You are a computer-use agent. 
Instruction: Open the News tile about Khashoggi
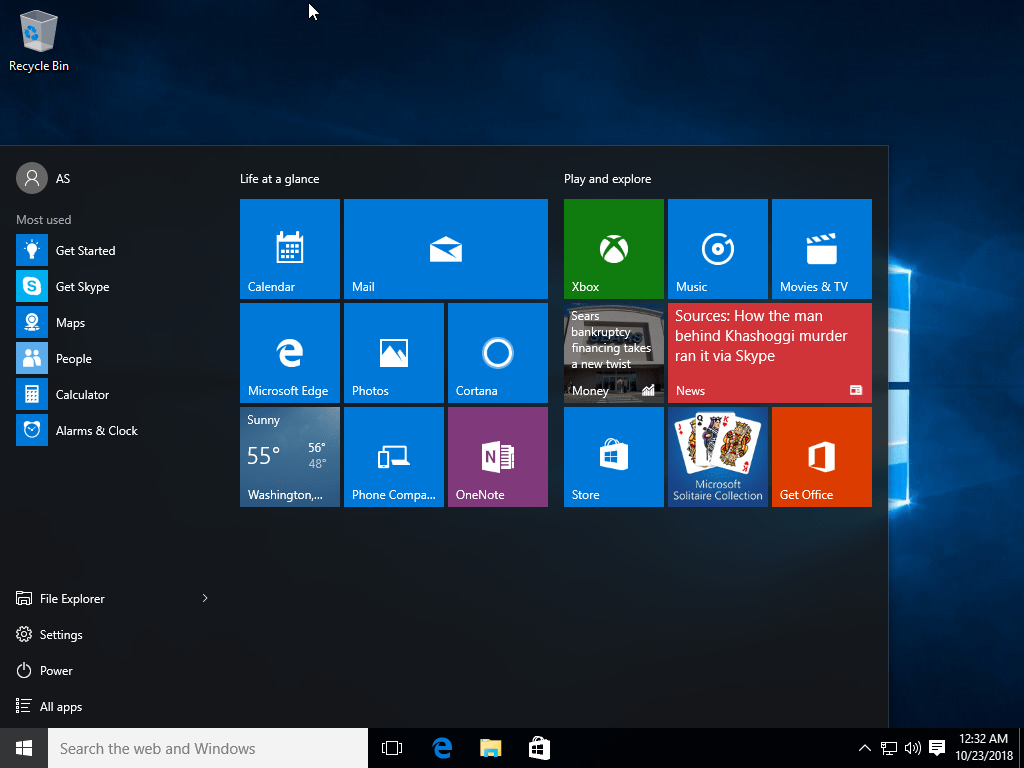coord(770,353)
